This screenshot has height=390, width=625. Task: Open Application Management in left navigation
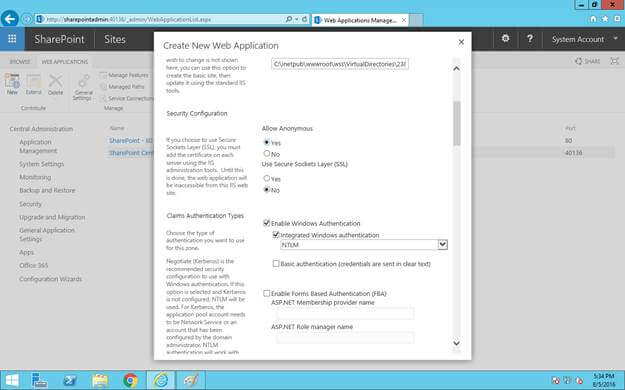38,146
